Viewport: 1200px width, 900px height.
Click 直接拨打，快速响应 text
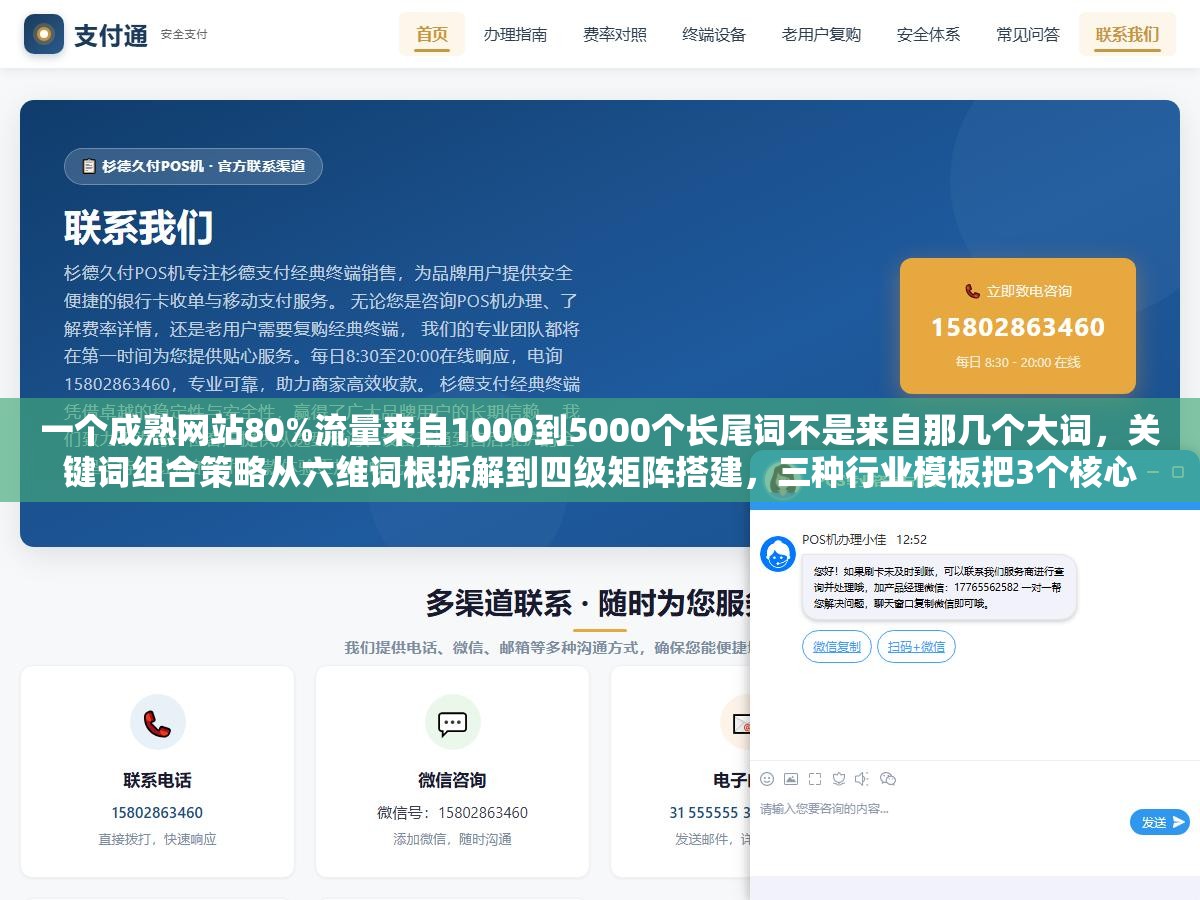point(157,839)
